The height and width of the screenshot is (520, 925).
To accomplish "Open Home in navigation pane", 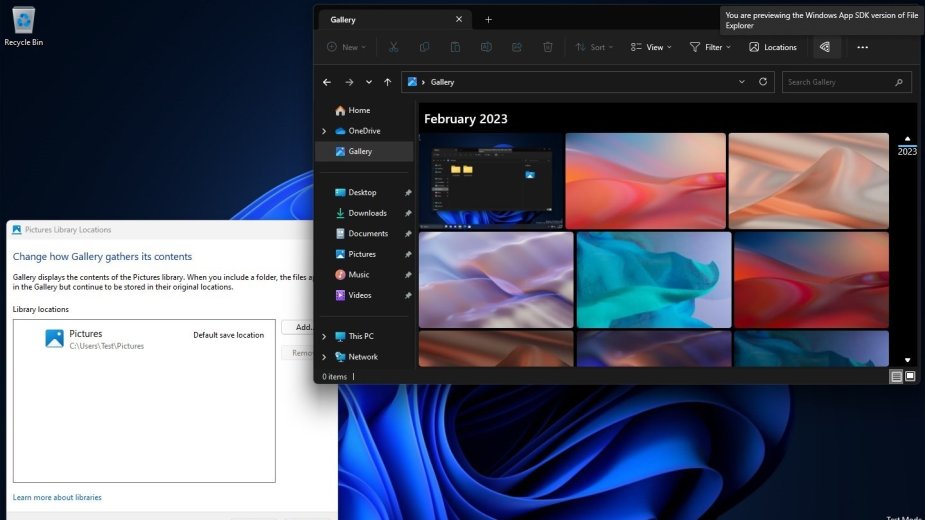I will click(x=353, y=110).
